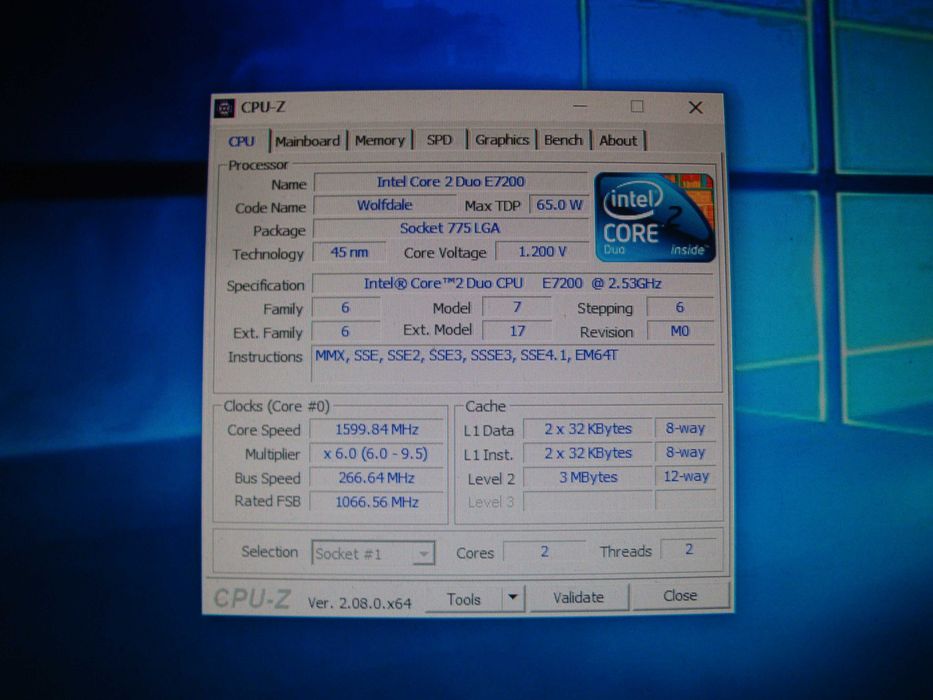Open the About tab
The height and width of the screenshot is (700, 933).
618,140
